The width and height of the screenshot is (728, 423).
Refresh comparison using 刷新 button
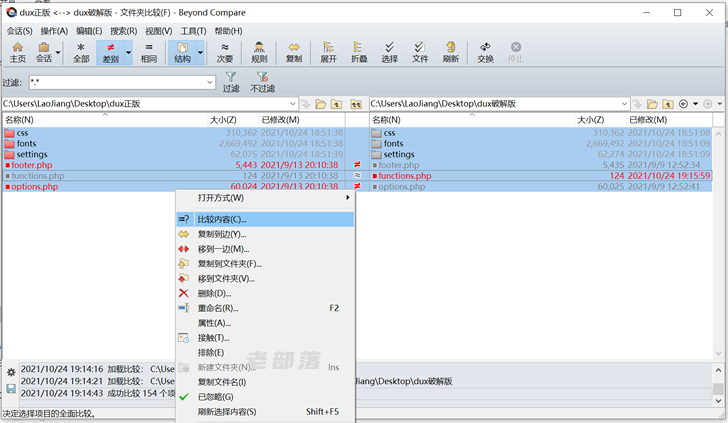[450, 52]
